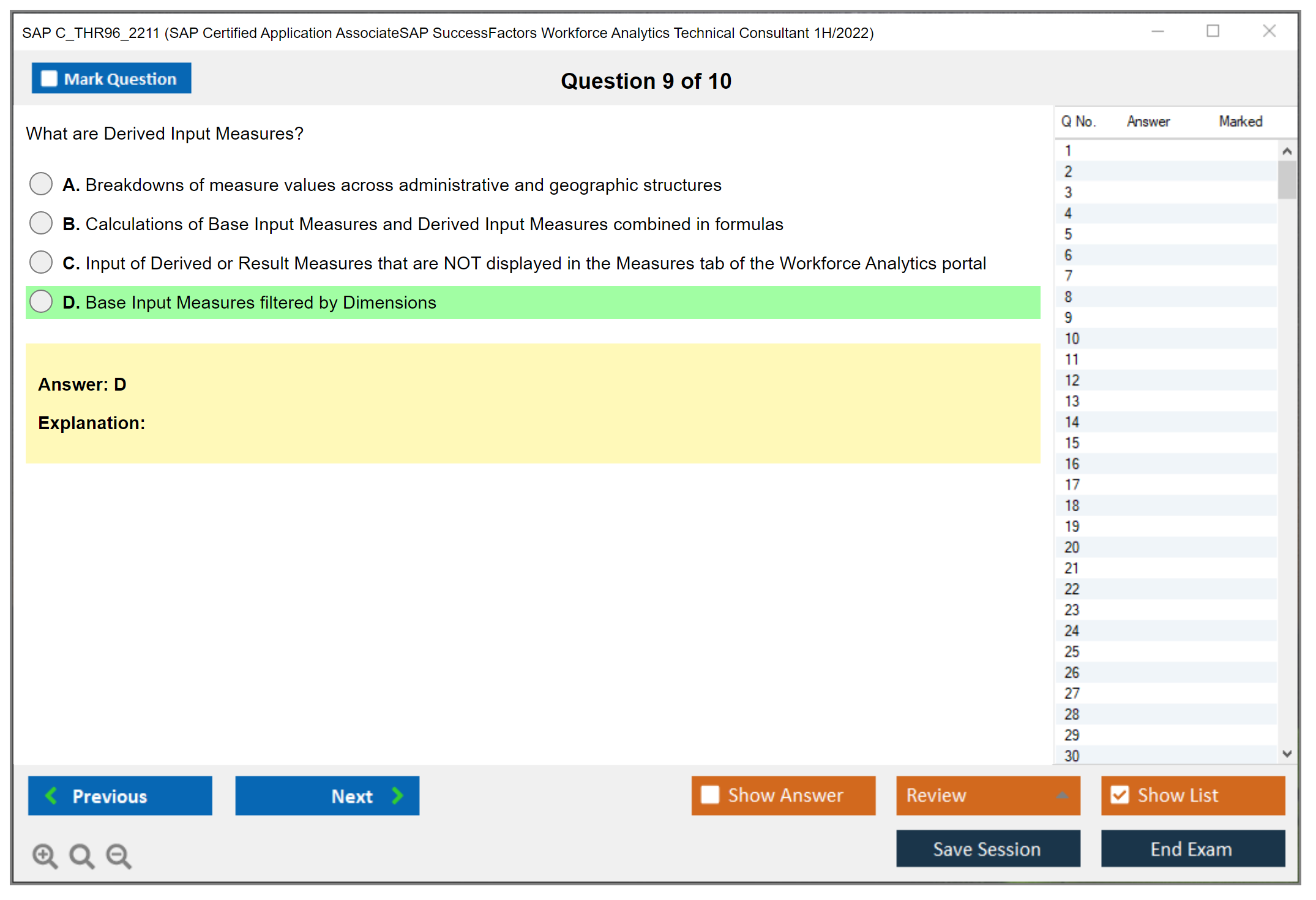The height and width of the screenshot is (900, 1316).
Task: Click the reset zoom magnifier icon
Action: click(x=81, y=855)
